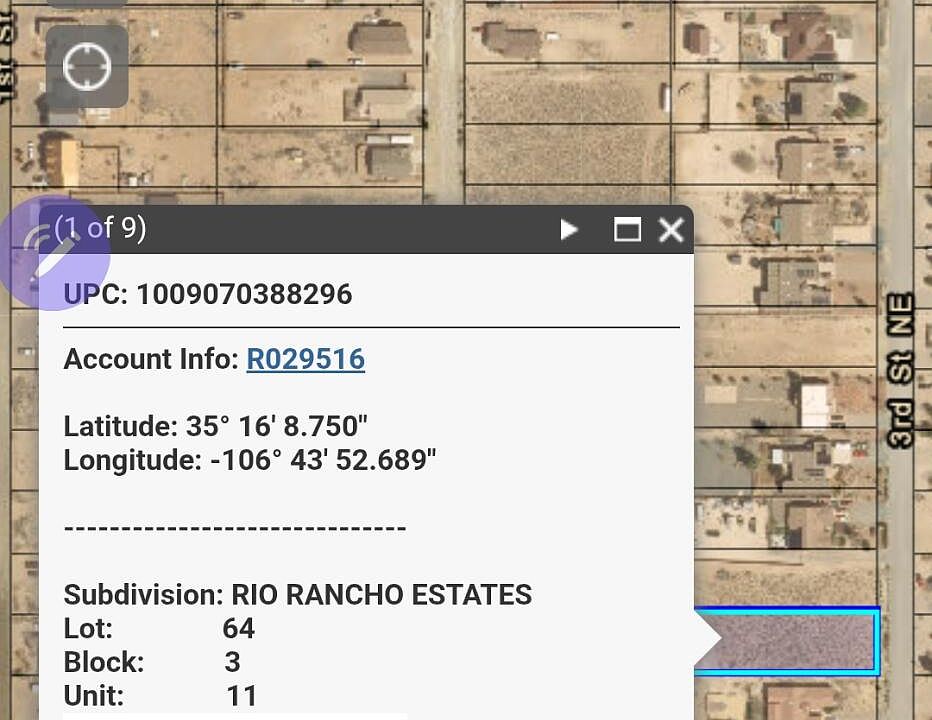
Task: Click the subdivision name RIO RANCHO ESTATES
Action: pyautogui.click(x=381, y=595)
